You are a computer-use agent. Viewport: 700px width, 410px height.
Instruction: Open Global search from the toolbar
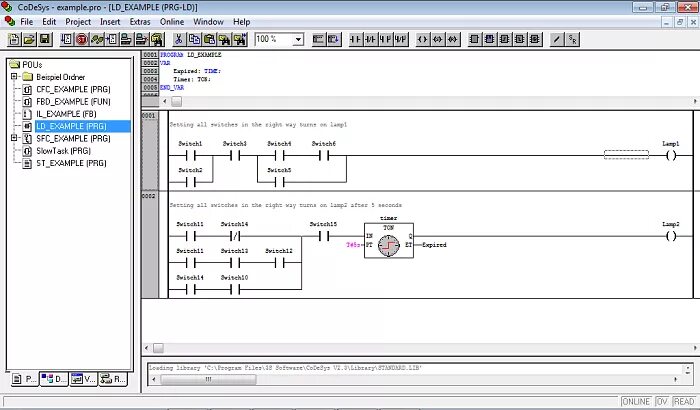tap(157, 39)
